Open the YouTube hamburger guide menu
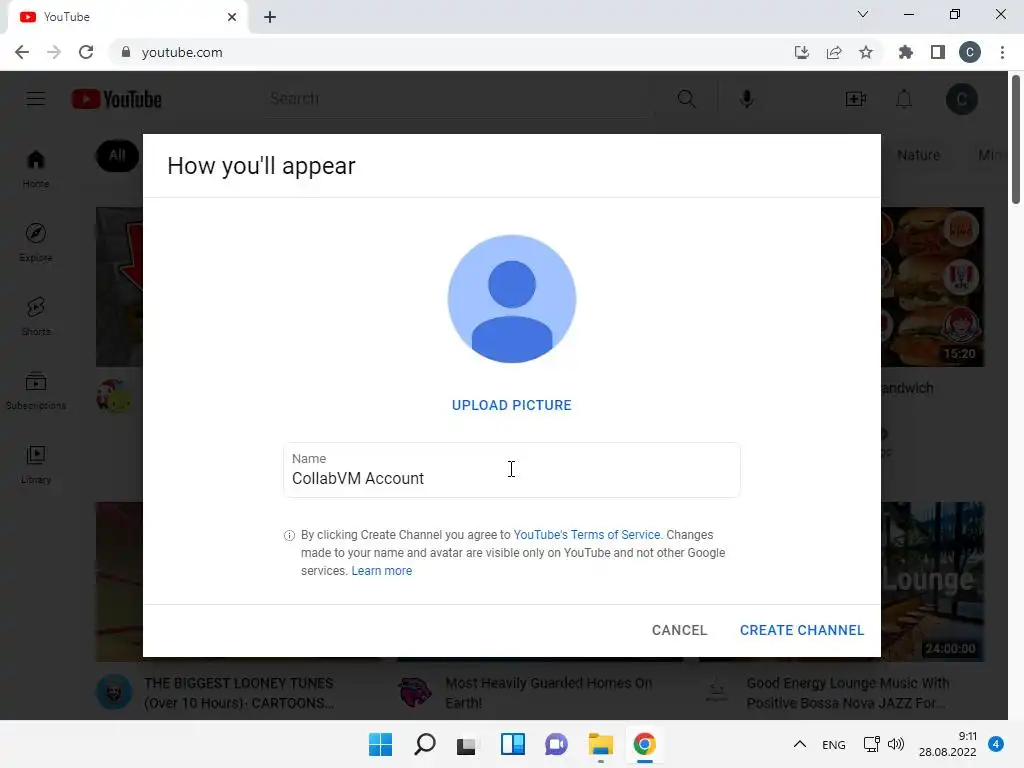Image resolution: width=1024 pixels, height=768 pixels. 35,99
